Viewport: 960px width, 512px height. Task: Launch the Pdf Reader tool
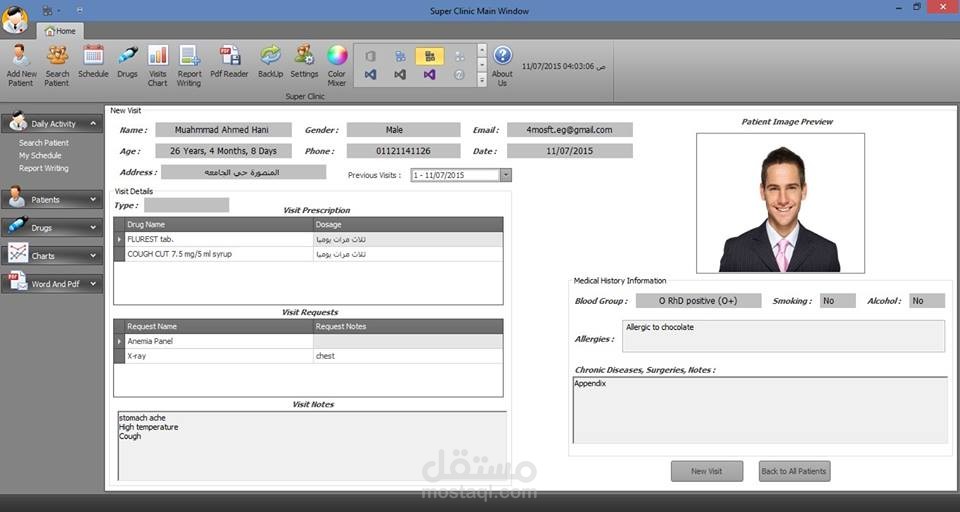(x=229, y=61)
